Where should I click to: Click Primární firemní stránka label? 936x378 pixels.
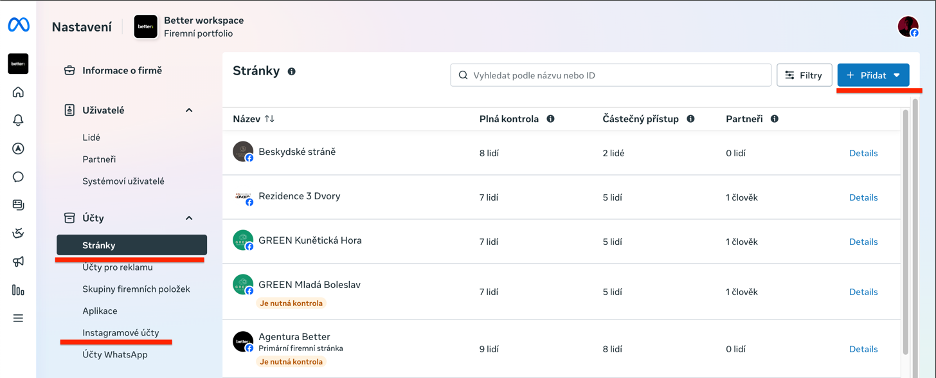click(x=301, y=348)
